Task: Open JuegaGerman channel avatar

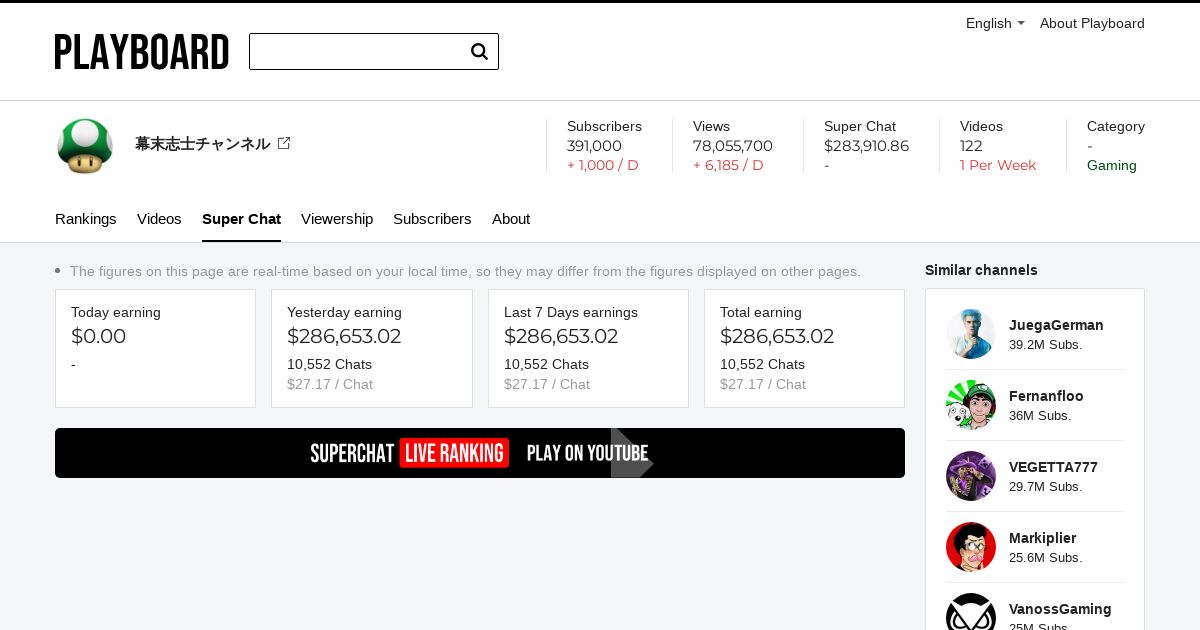Action: point(971,334)
